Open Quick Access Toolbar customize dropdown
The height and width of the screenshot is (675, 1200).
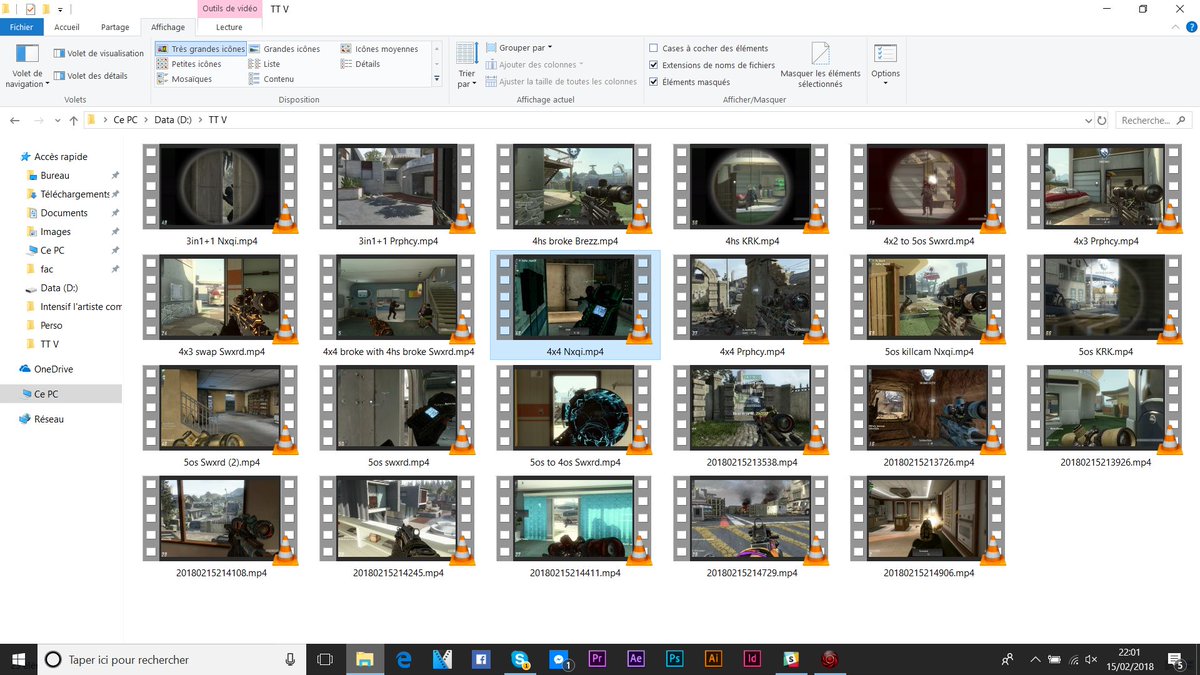coord(61,8)
